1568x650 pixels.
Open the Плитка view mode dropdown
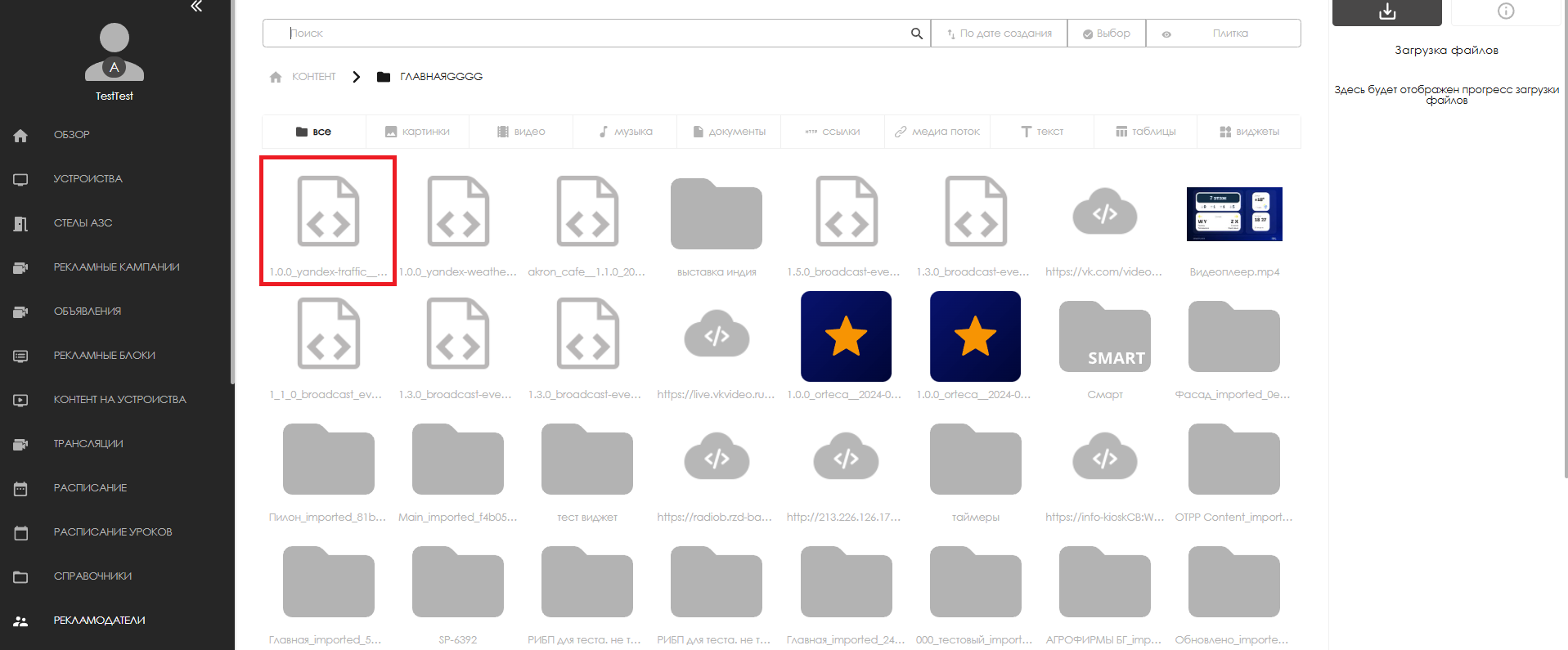tap(1229, 34)
